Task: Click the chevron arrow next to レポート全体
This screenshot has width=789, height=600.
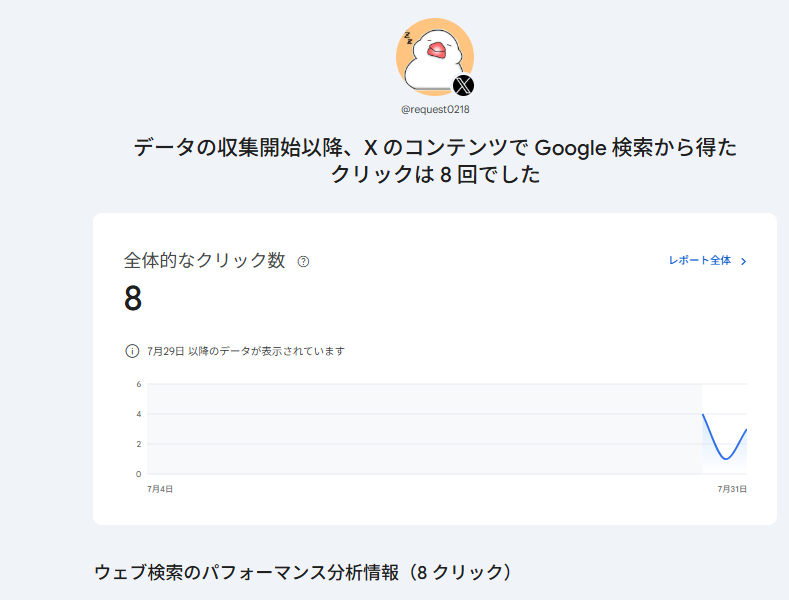Action: [x=743, y=261]
